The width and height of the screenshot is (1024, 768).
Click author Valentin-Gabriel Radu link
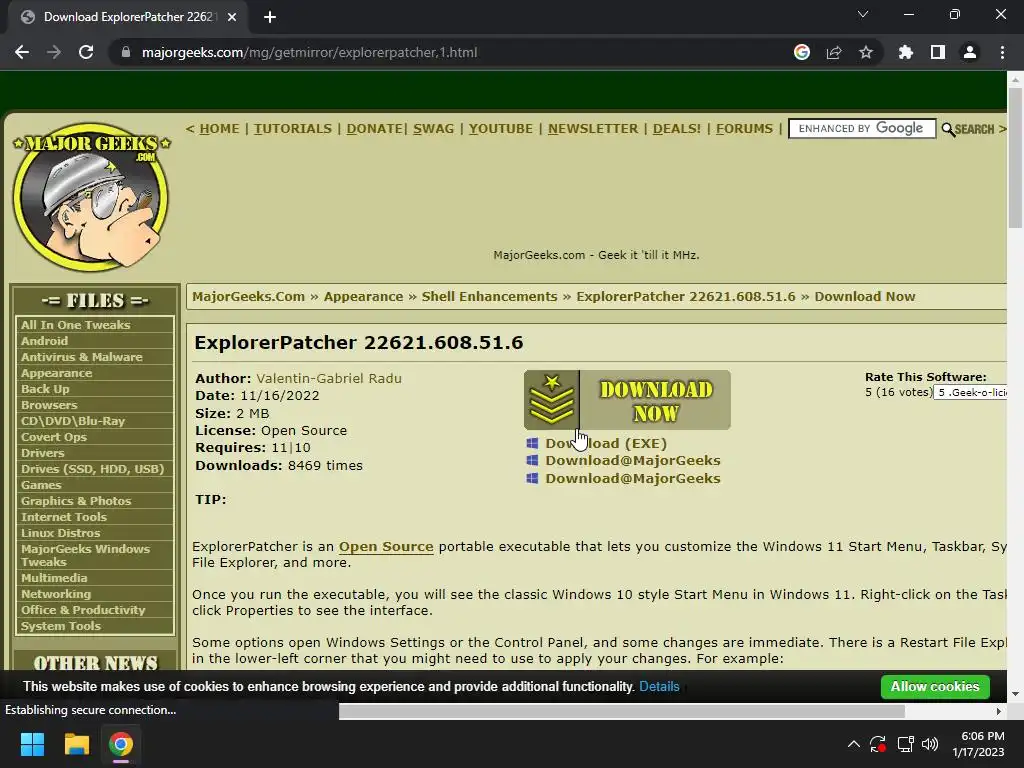329,378
